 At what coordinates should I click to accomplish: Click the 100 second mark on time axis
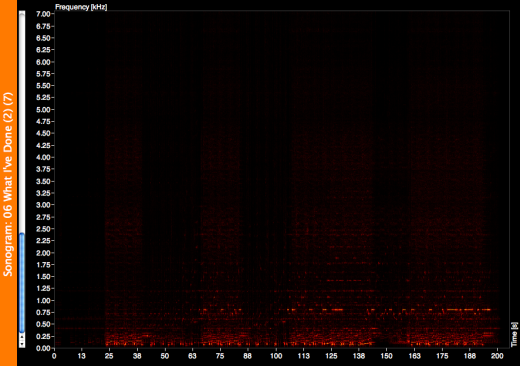click(276, 356)
